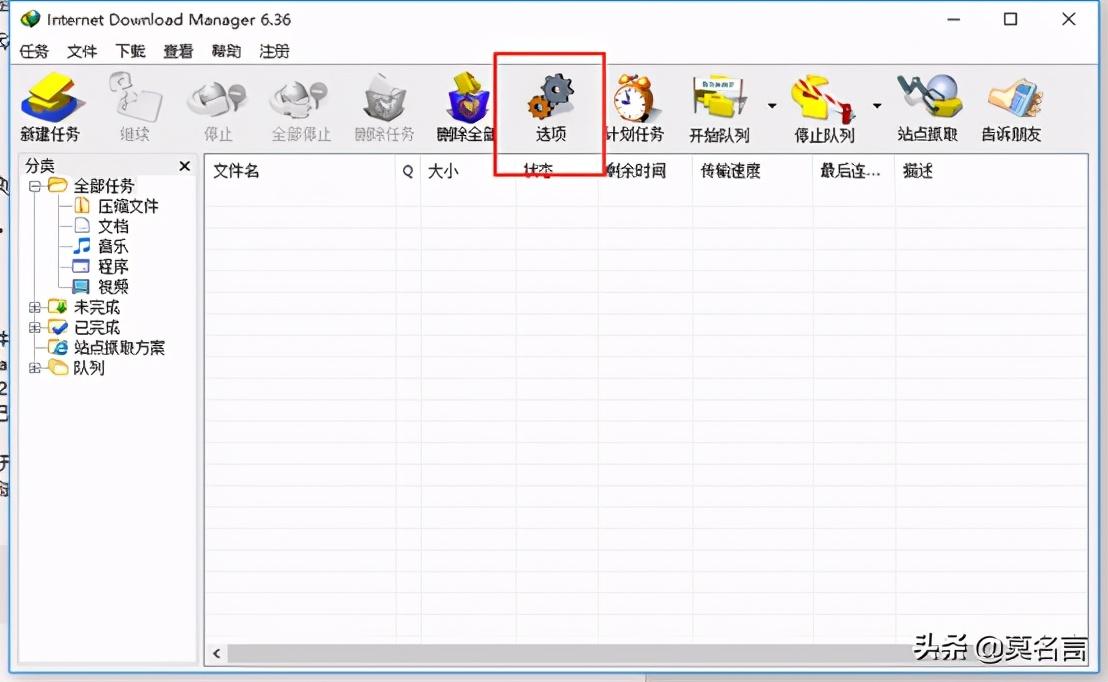Viewport: 1108px width, 682px height.
Task: Select the 队列 folder
Action: (x=88, y=368)
